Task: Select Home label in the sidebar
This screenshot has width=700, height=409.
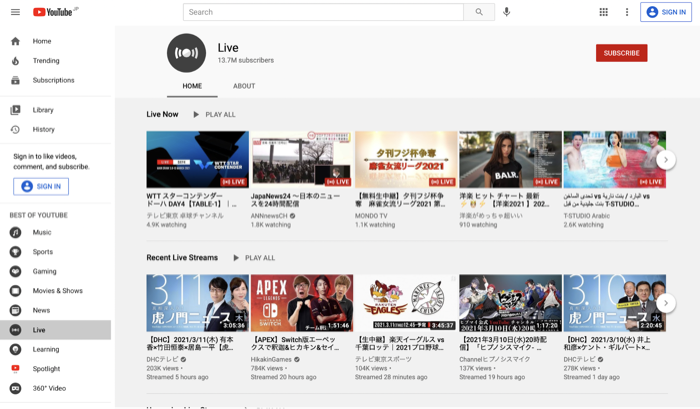Action: point(42,41)
